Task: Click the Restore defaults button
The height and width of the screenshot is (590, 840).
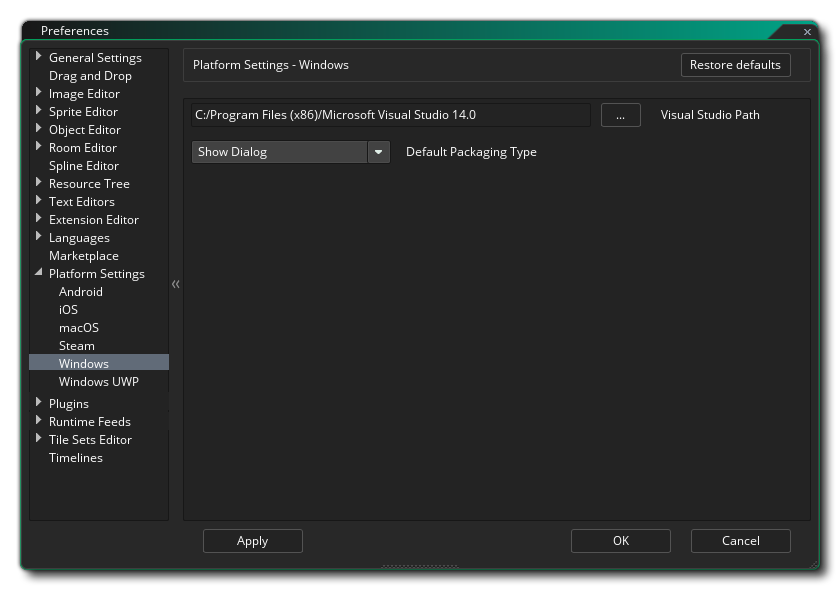Action: tap(735, 65)
